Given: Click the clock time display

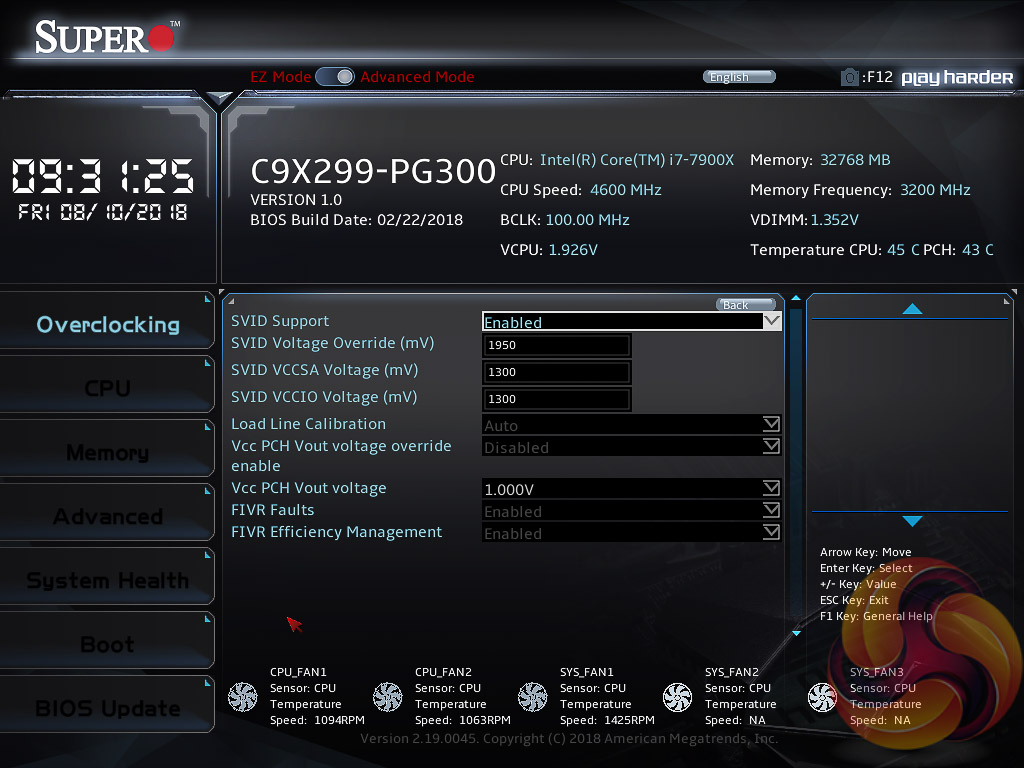Looking at the screenshot, I should (x=103, y=176).
